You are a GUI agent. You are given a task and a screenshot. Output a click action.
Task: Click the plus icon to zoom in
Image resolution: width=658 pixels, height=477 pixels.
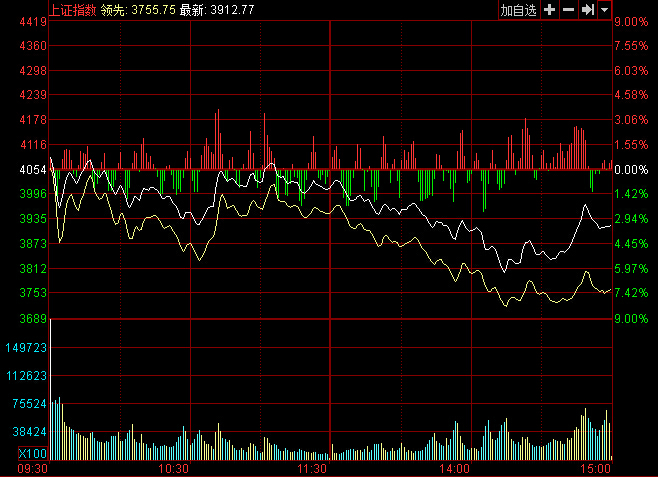(549, 9)
